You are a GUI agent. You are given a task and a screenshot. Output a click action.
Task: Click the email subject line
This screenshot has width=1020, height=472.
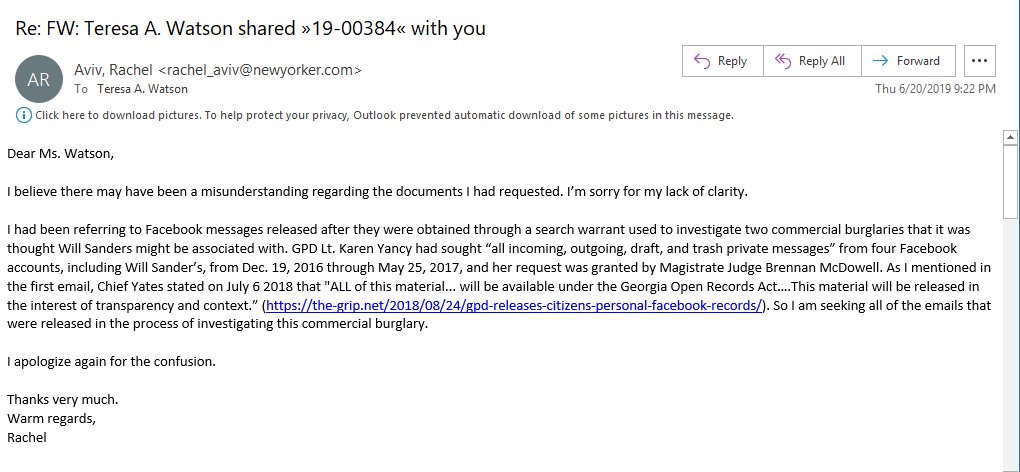(x=250, y=28)
